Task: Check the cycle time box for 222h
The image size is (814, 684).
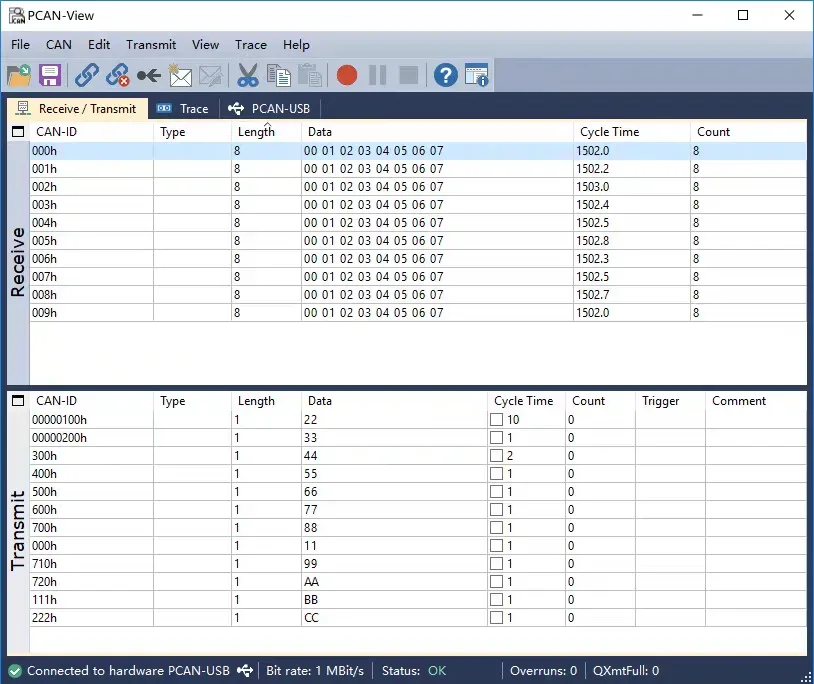Action: click(496, 618)
